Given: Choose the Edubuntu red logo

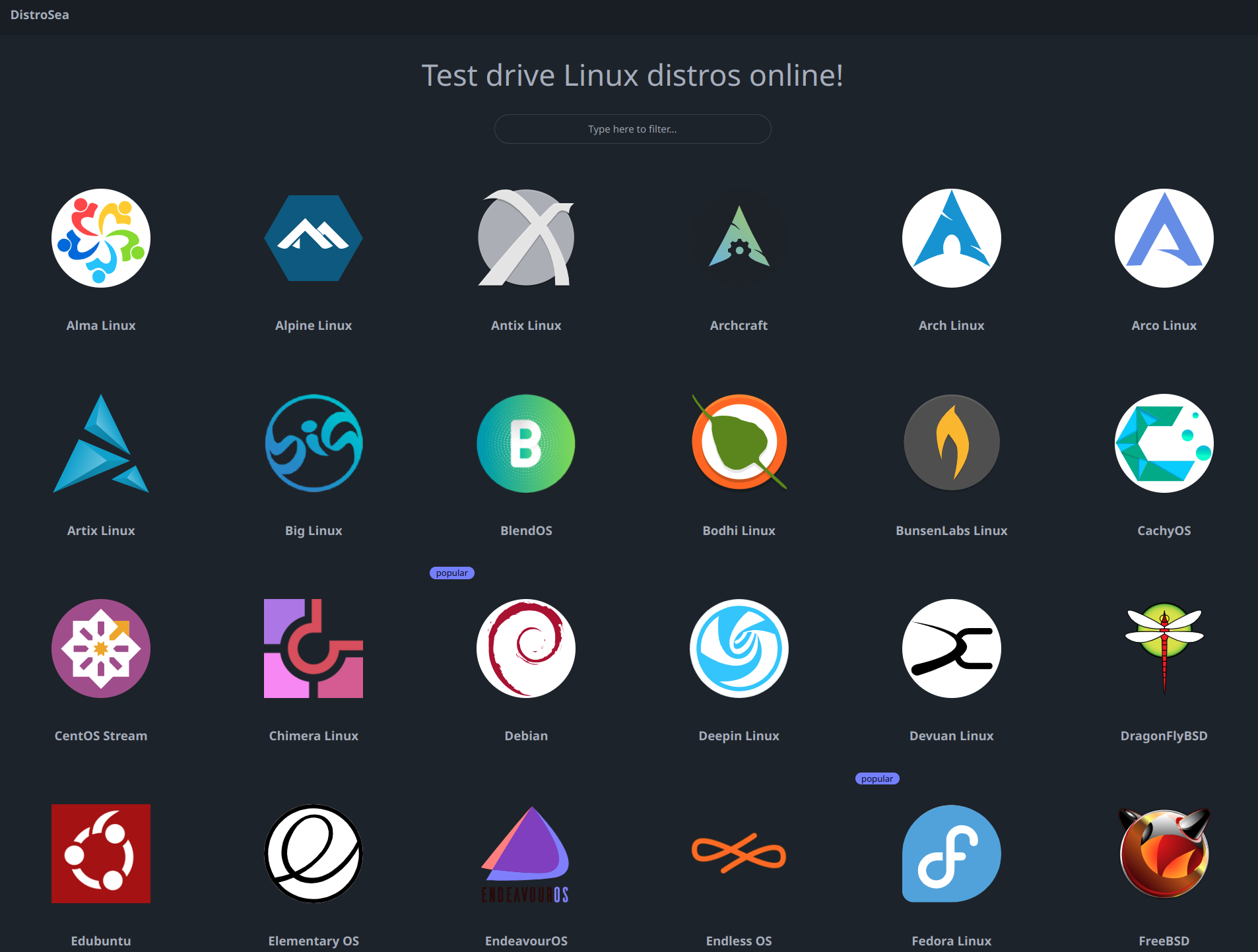Looking at the screenshot, I should (x=101, y=854).
